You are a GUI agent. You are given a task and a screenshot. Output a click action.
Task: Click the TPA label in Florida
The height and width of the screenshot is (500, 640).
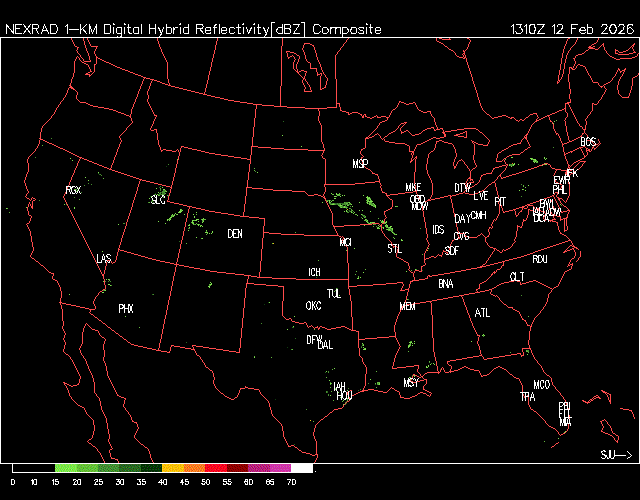tap(528, 397)
